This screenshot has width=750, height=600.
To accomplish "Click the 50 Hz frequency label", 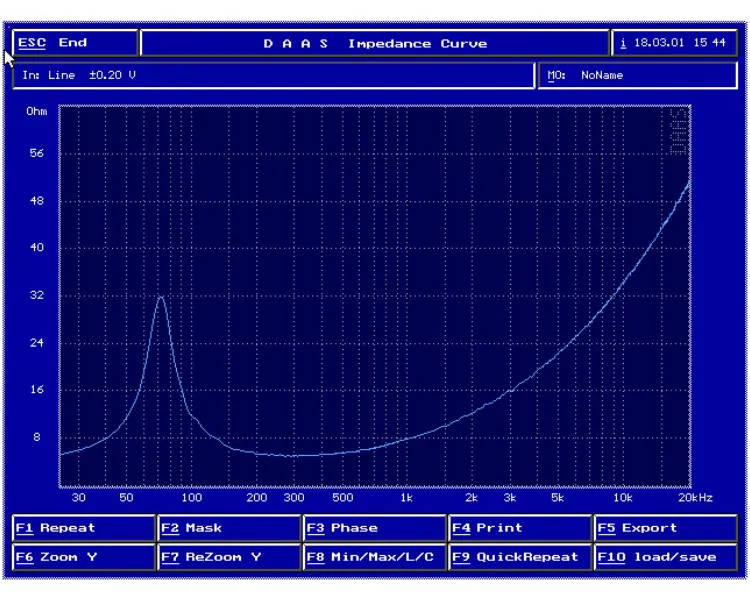I will (126, 498).
